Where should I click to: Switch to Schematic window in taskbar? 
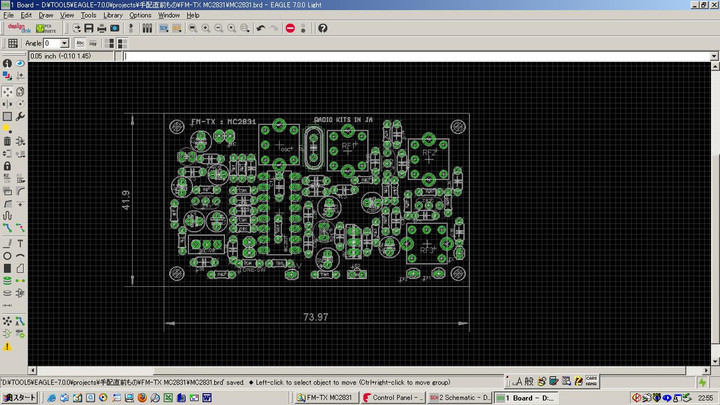462,398
